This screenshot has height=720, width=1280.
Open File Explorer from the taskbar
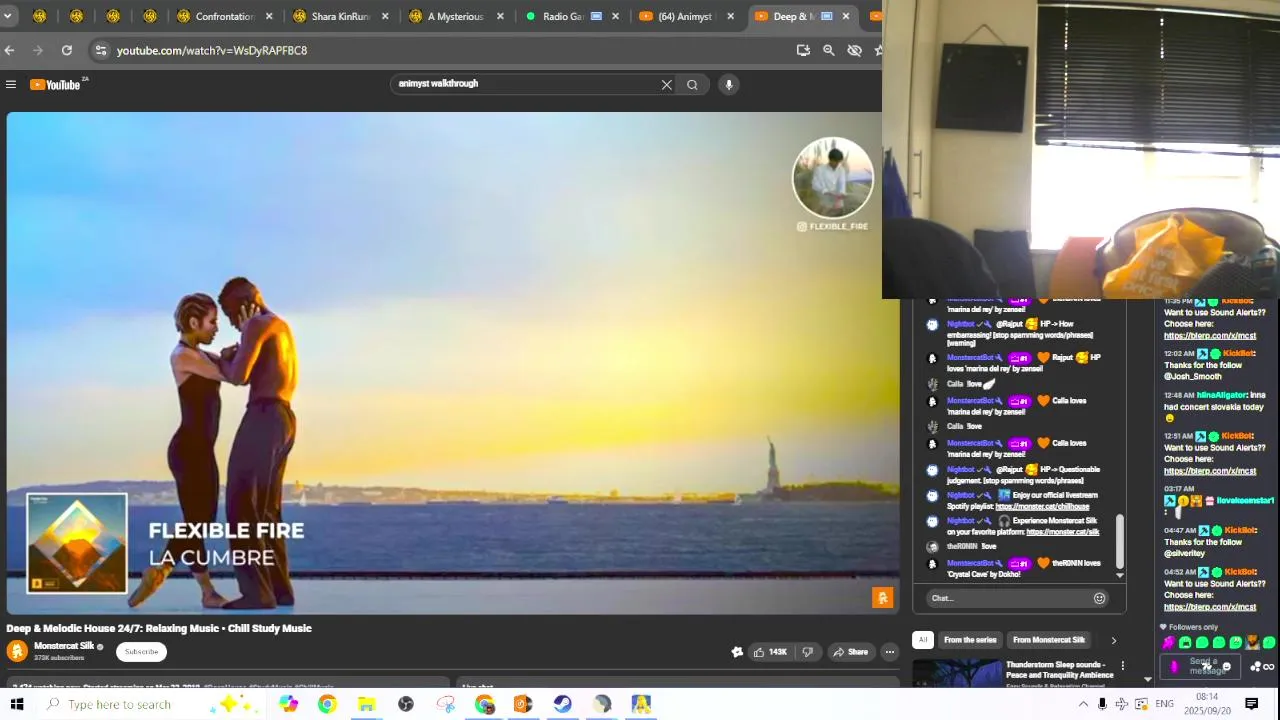[366, 704]
